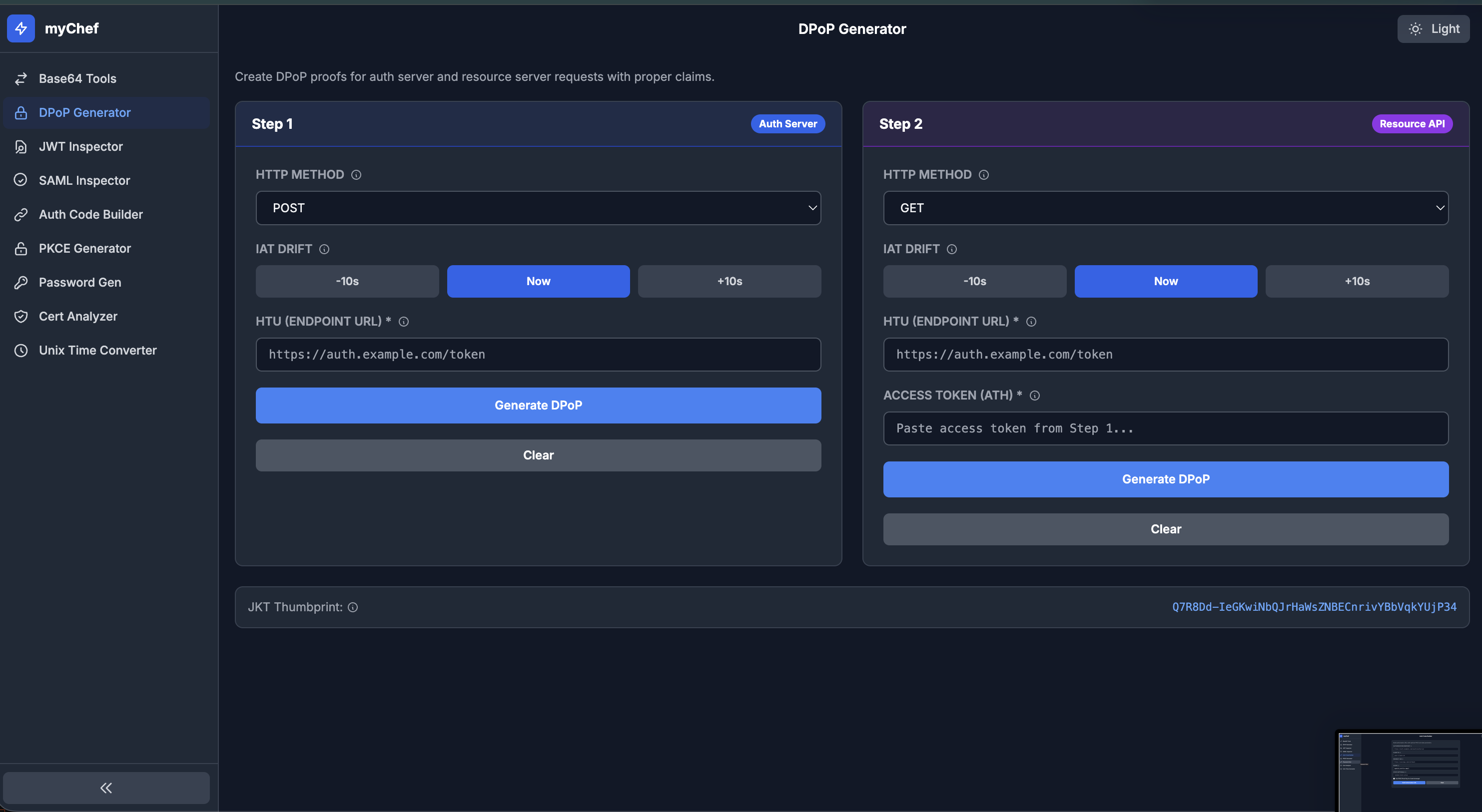Click the myChef lightning bolt logo
The height and width of the screenshot is (812, 1482).
[x=20, y=28]
